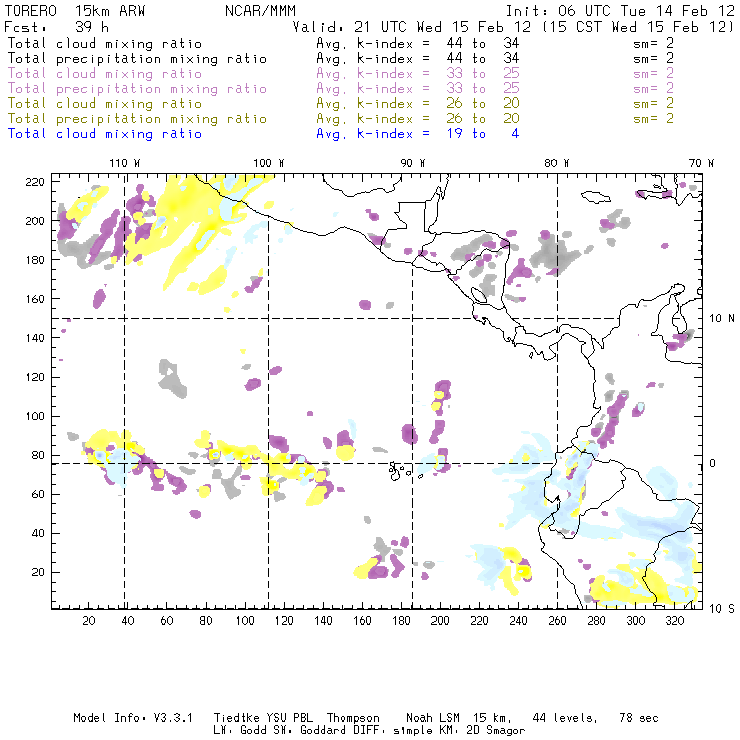Click the 320 tick on the horizontal axis
Screen dimensions: 740x740
[x=675, y=621]
